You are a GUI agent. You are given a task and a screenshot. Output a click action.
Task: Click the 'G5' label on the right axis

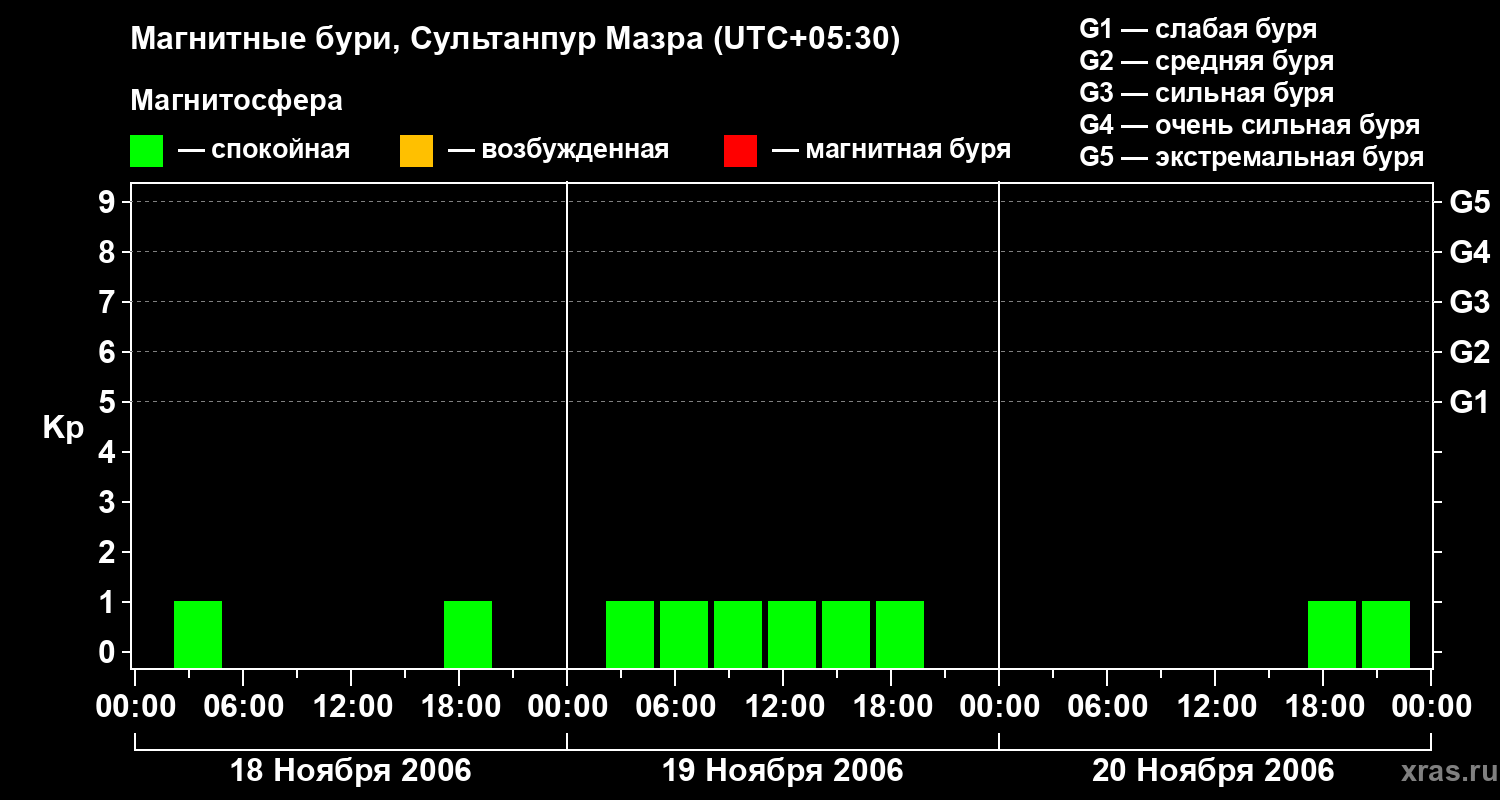pos(1469,202)
